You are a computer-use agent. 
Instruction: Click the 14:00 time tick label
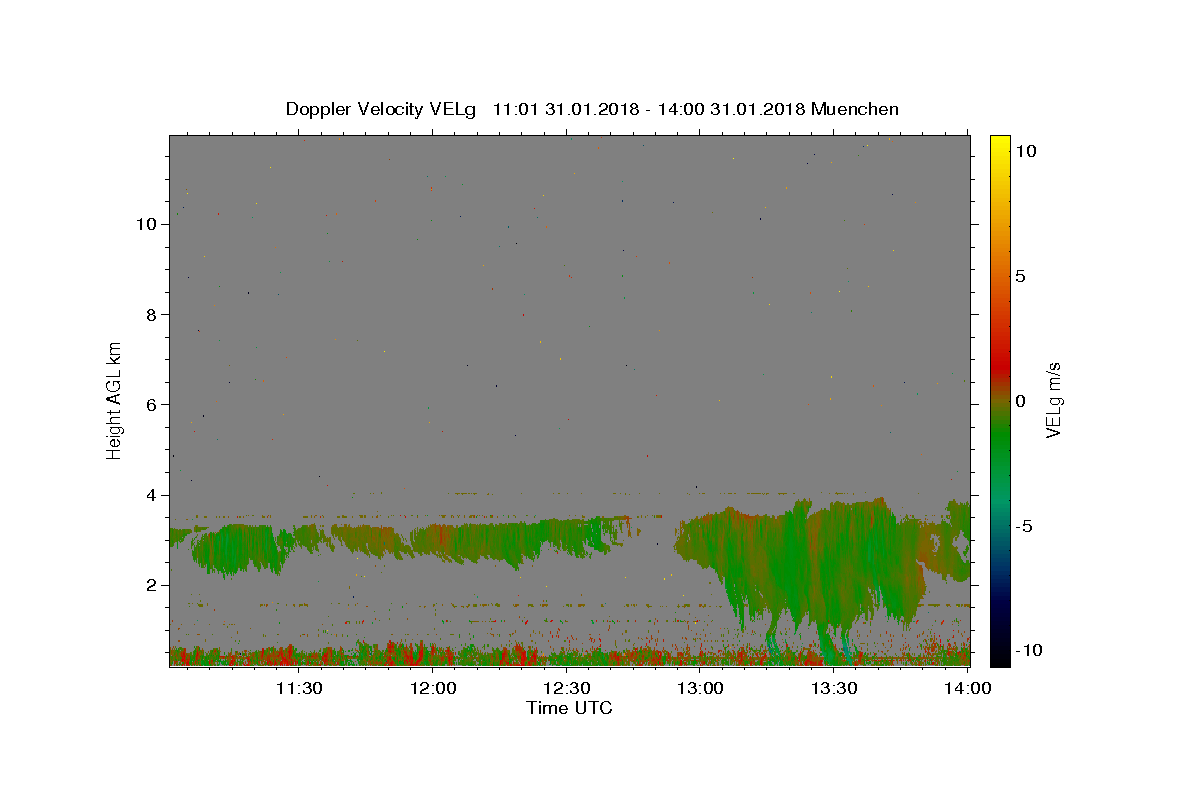coord(968,689)
